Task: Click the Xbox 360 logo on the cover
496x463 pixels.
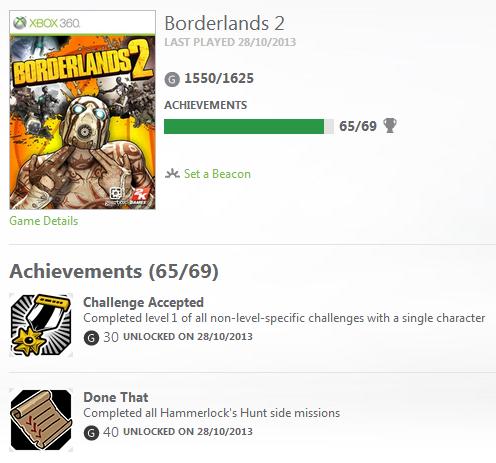Action: 47,23
